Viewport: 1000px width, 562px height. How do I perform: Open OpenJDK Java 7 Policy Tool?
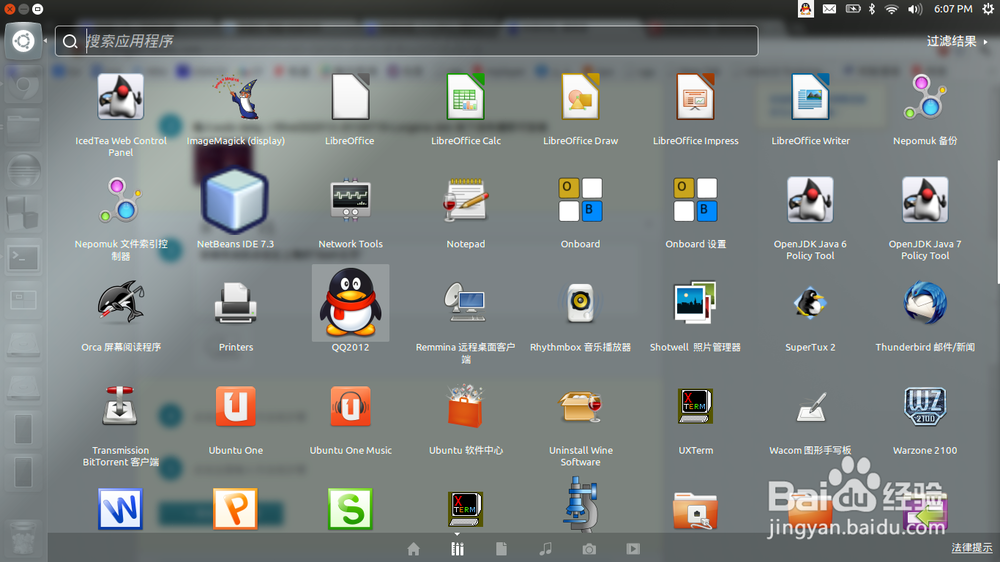coord(925,200)
